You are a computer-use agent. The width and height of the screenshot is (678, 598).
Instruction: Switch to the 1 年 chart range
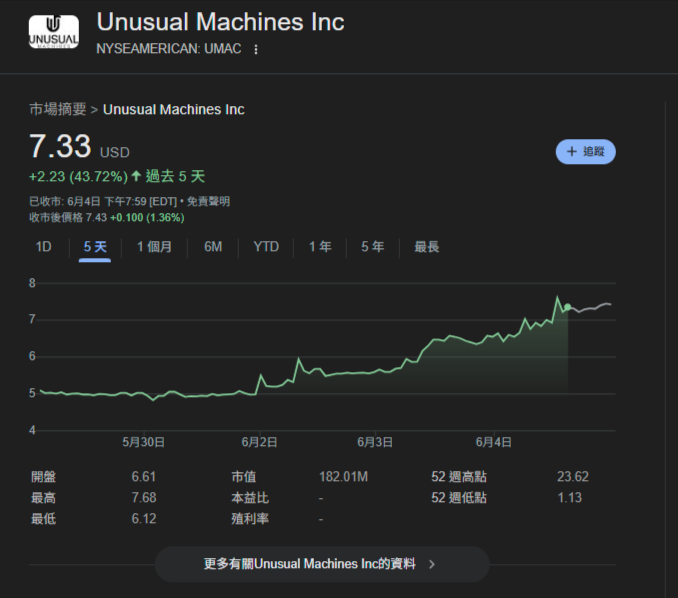click(320, 247)
